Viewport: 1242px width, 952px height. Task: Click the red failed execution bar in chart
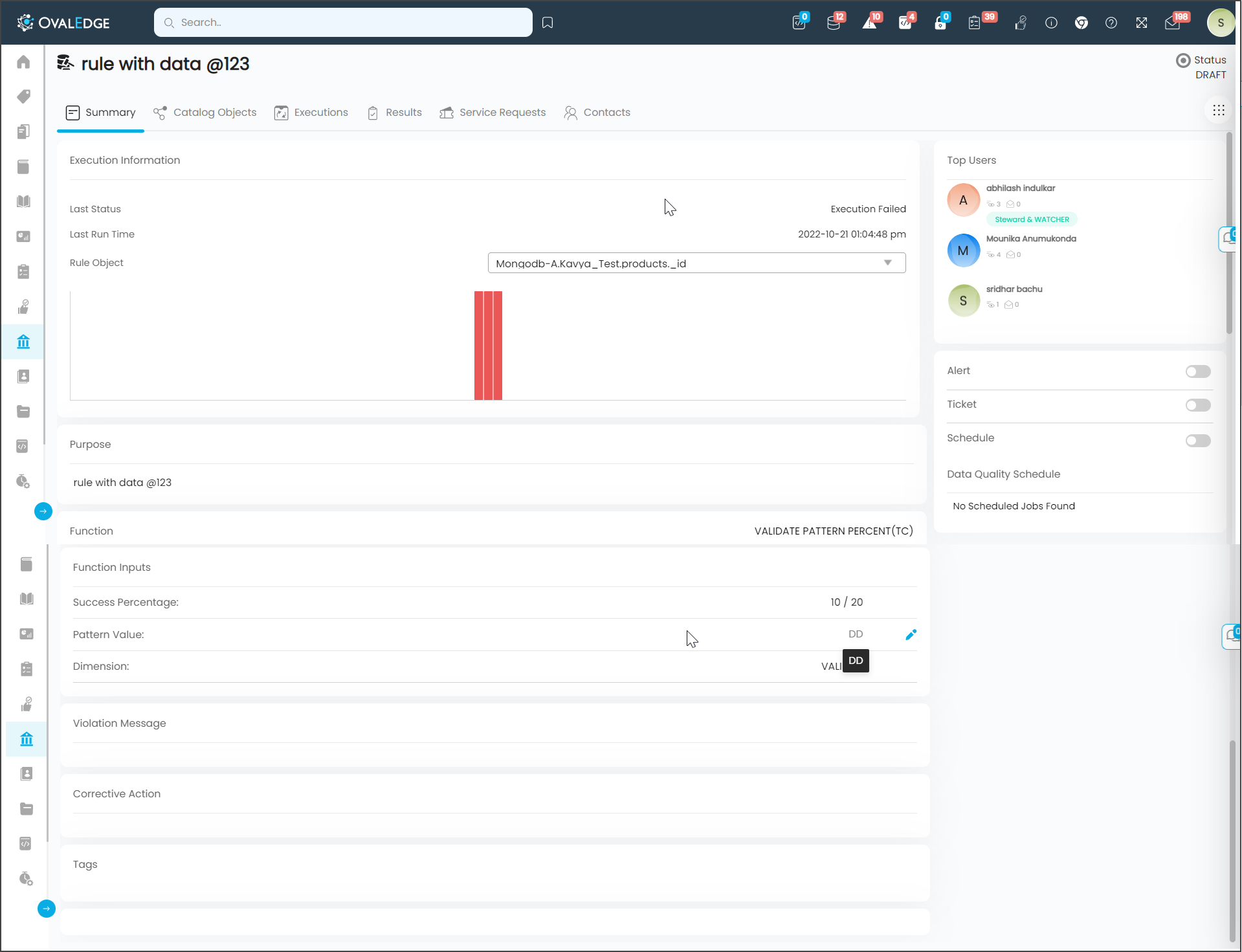click(488, 346)
